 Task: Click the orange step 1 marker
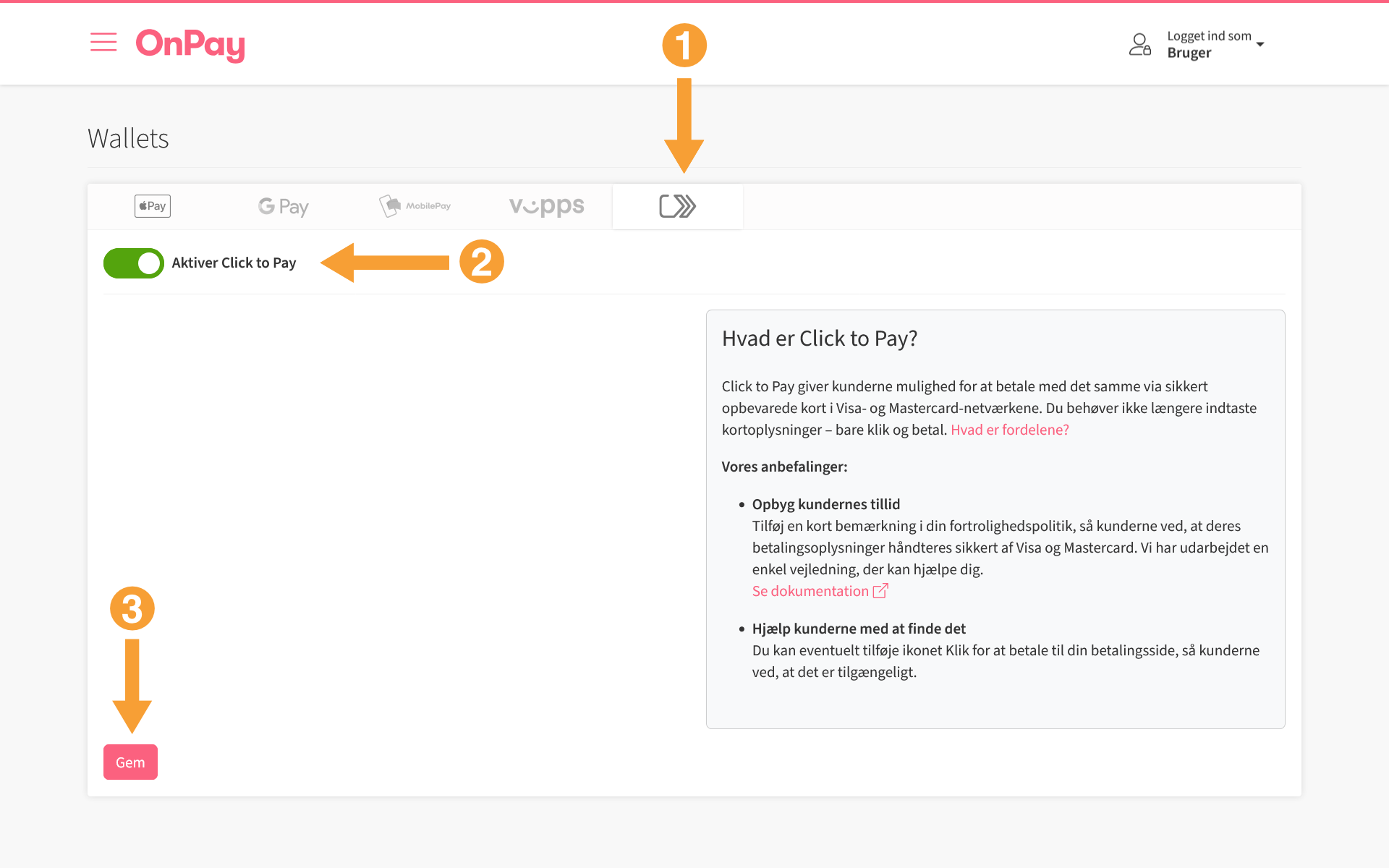coord(684,46)
